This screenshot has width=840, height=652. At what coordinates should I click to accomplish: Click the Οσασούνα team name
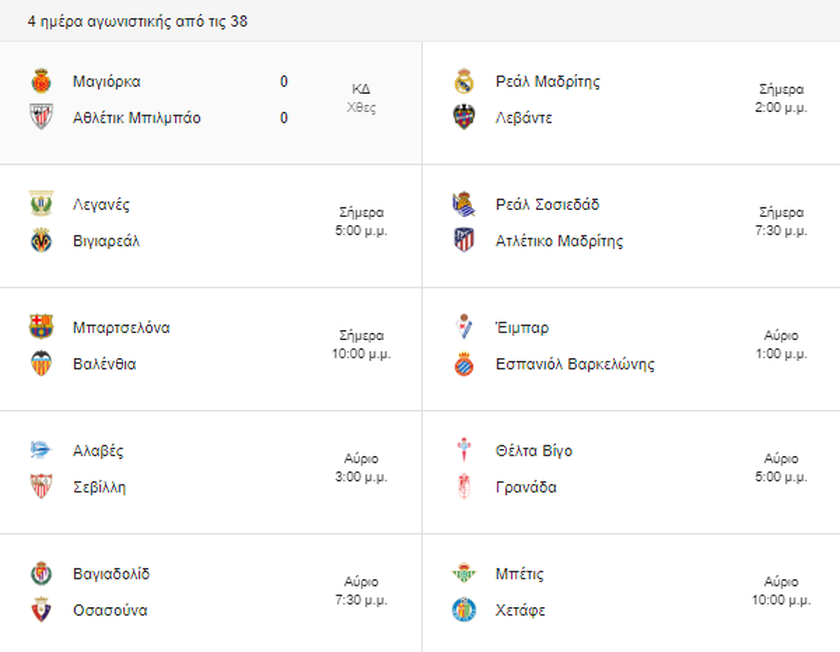[110, 610]
